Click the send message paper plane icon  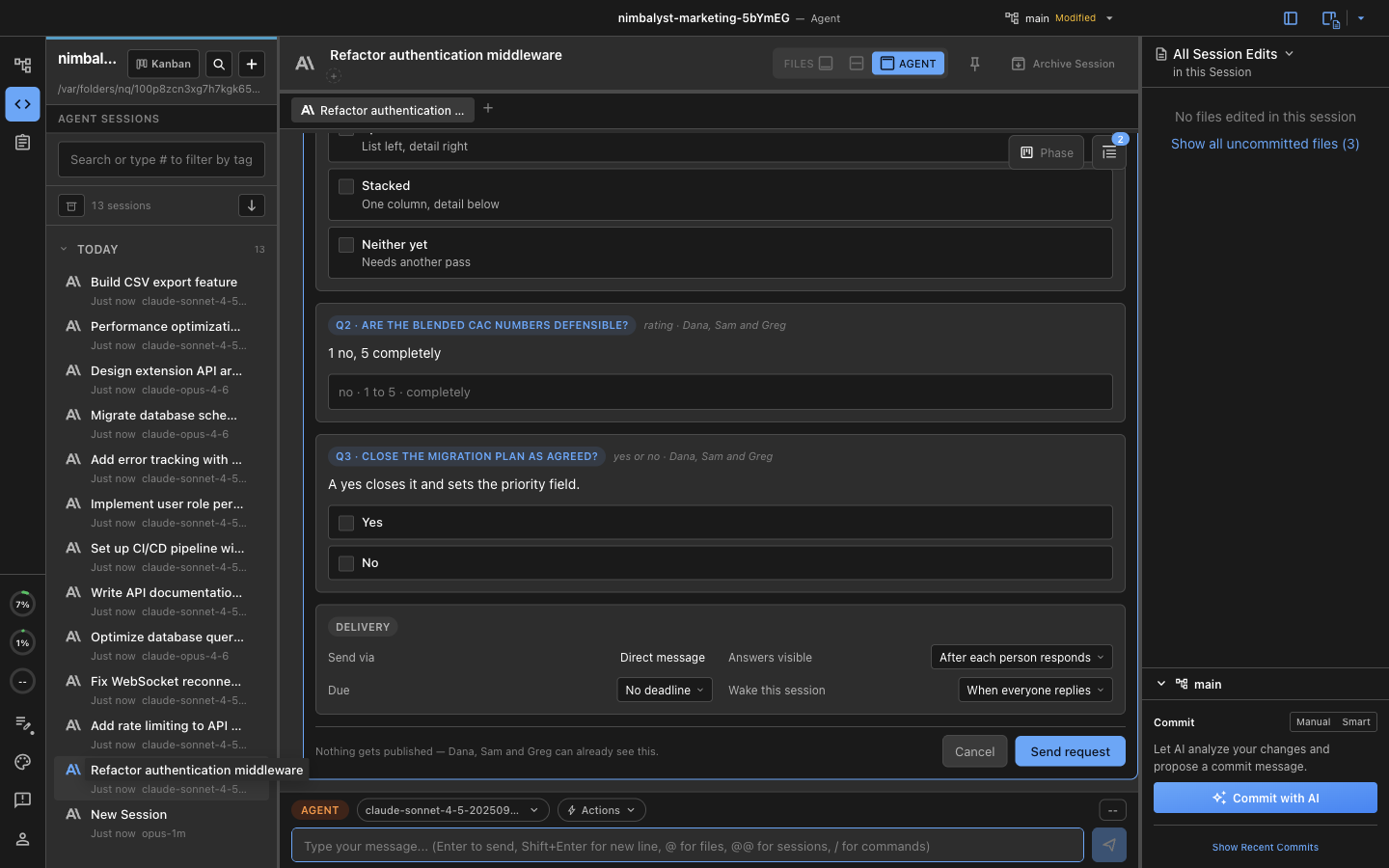point(1109,846)
